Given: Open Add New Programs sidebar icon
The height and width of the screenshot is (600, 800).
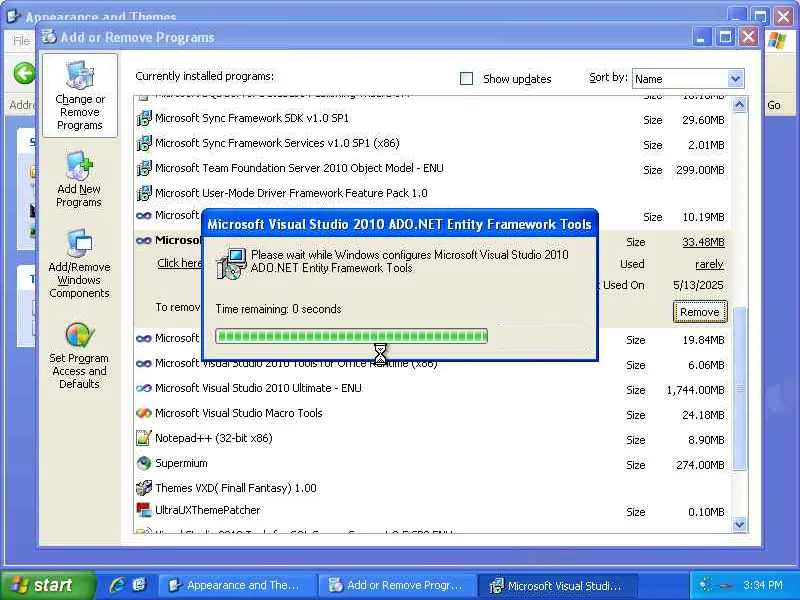Looking at the screenshot, I should click(x=80, y=165).
